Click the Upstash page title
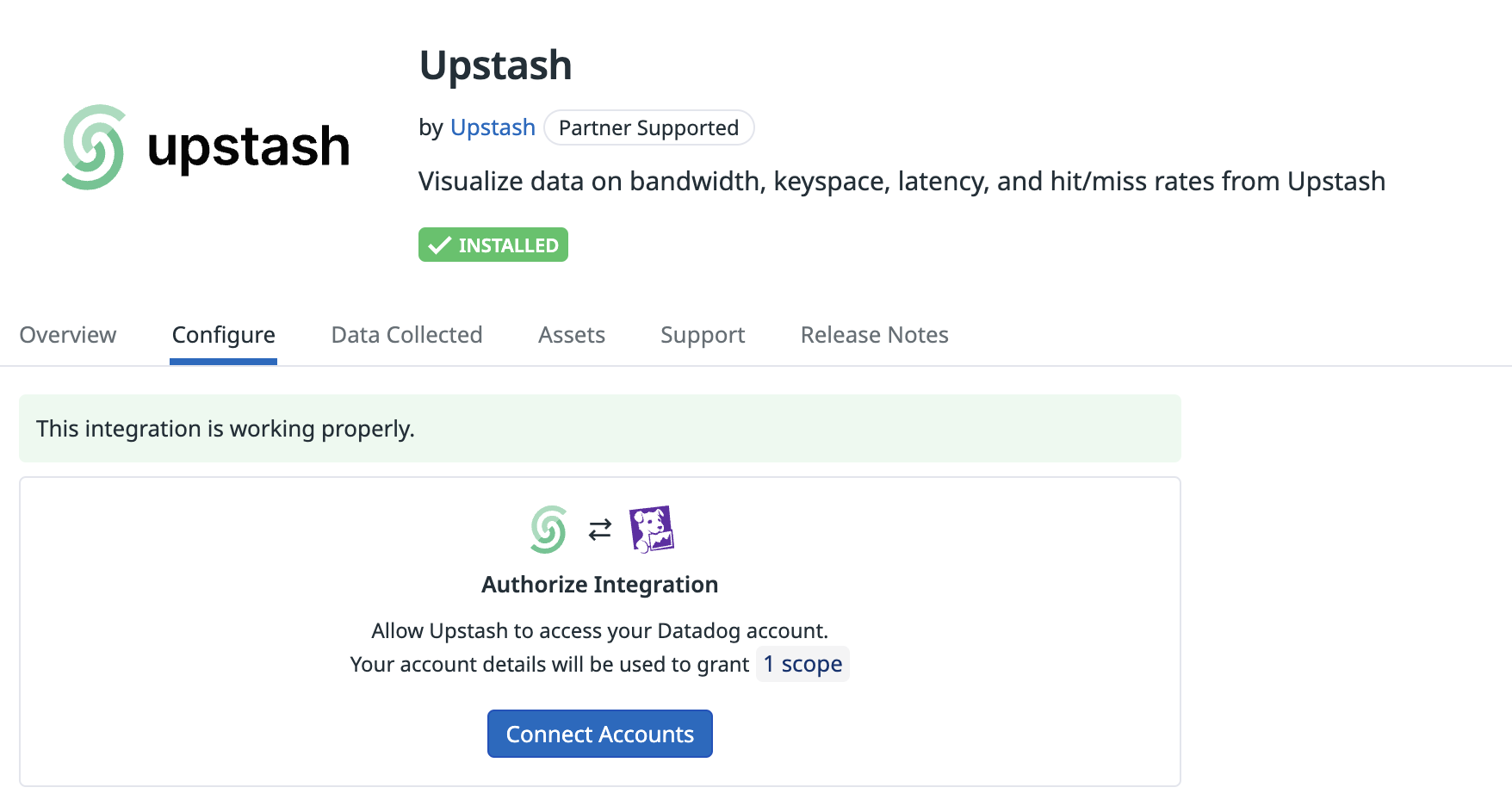The height and width of the screenshot is (806, 1512). click(496, 65)
